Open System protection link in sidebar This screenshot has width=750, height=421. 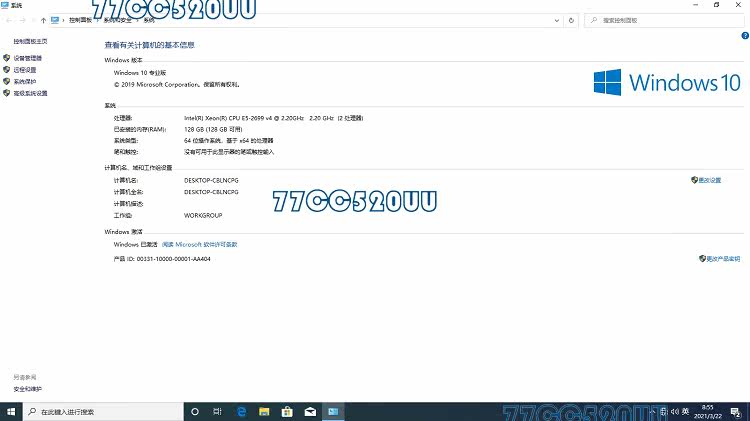pos(24,81)
